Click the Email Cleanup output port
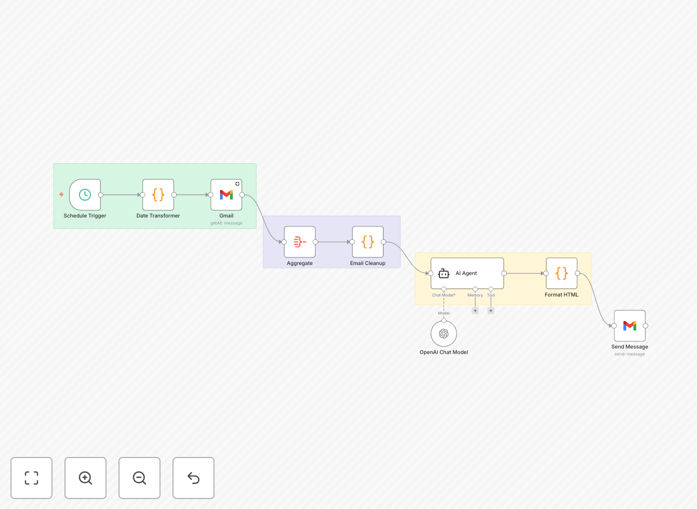 click(384, 242)
